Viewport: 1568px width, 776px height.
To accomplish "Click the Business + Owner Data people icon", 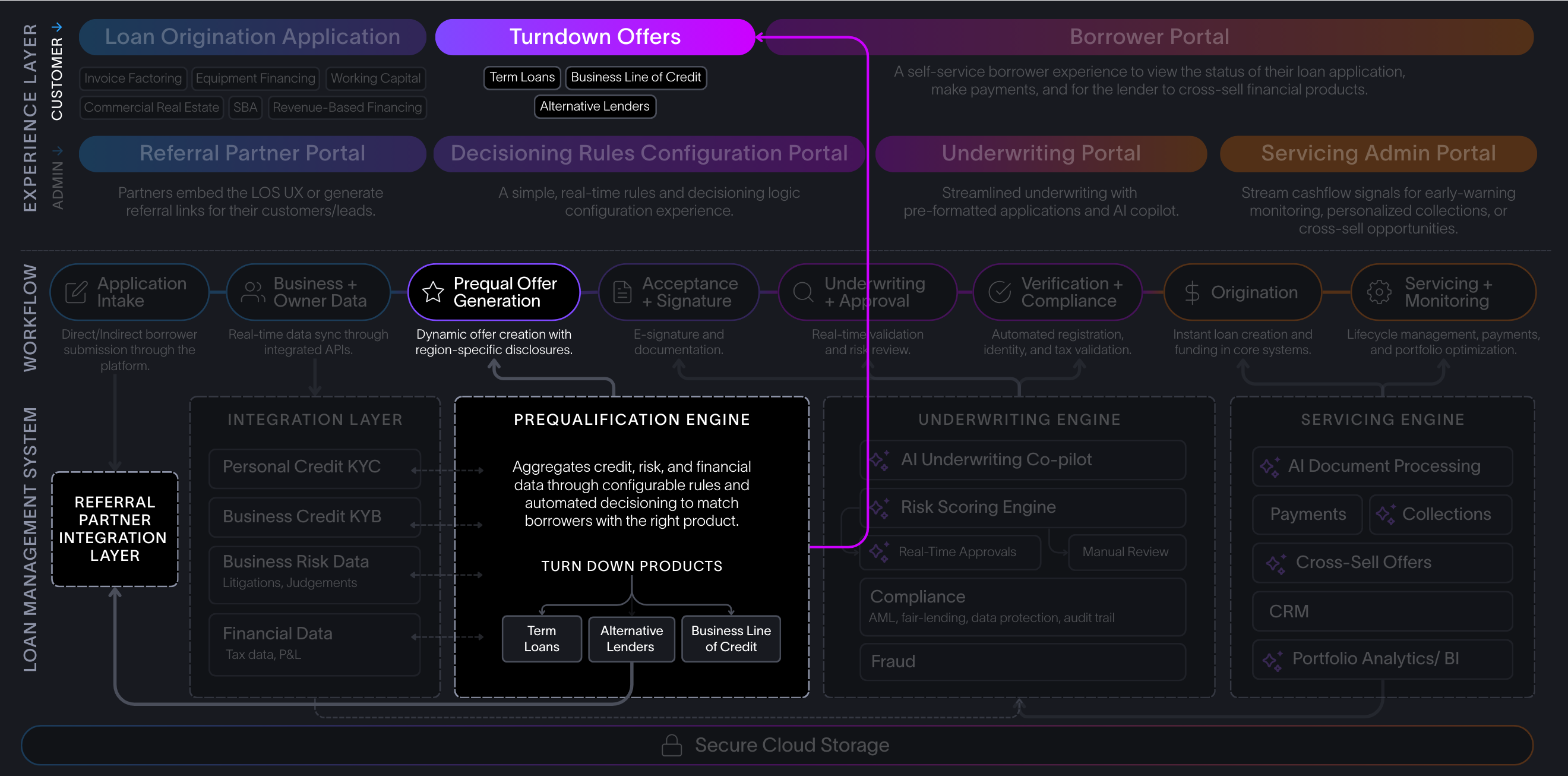I will click(x=252, y=292).
